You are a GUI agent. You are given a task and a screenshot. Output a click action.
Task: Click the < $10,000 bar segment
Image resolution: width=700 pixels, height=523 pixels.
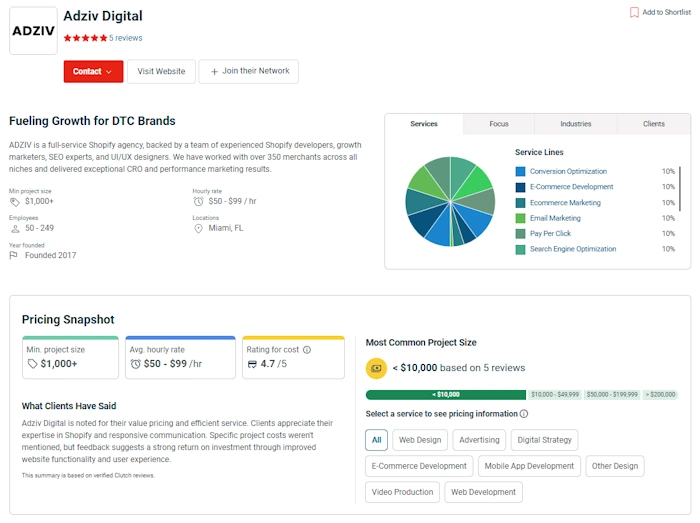click(x=446, y=394)
